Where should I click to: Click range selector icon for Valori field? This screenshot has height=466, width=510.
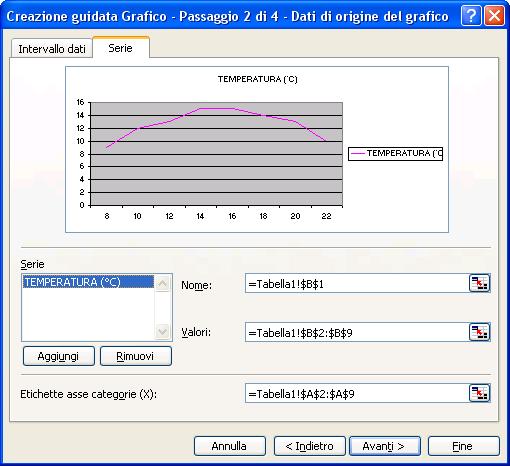point(479,332)
